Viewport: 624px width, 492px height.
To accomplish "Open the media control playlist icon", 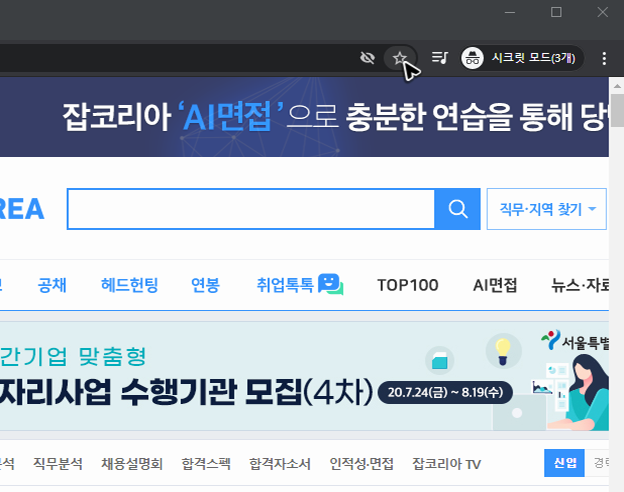I will (x=440, y=58).
